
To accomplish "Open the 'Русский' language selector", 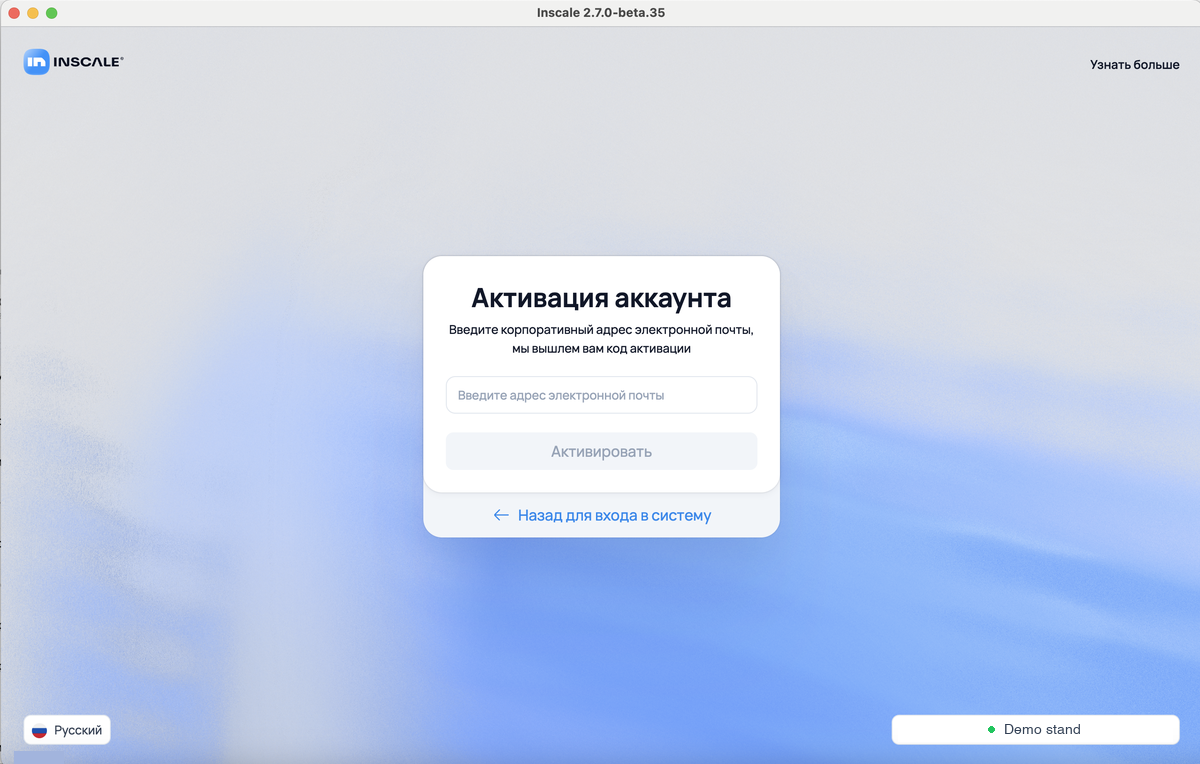I will click(x=67, y=730).
